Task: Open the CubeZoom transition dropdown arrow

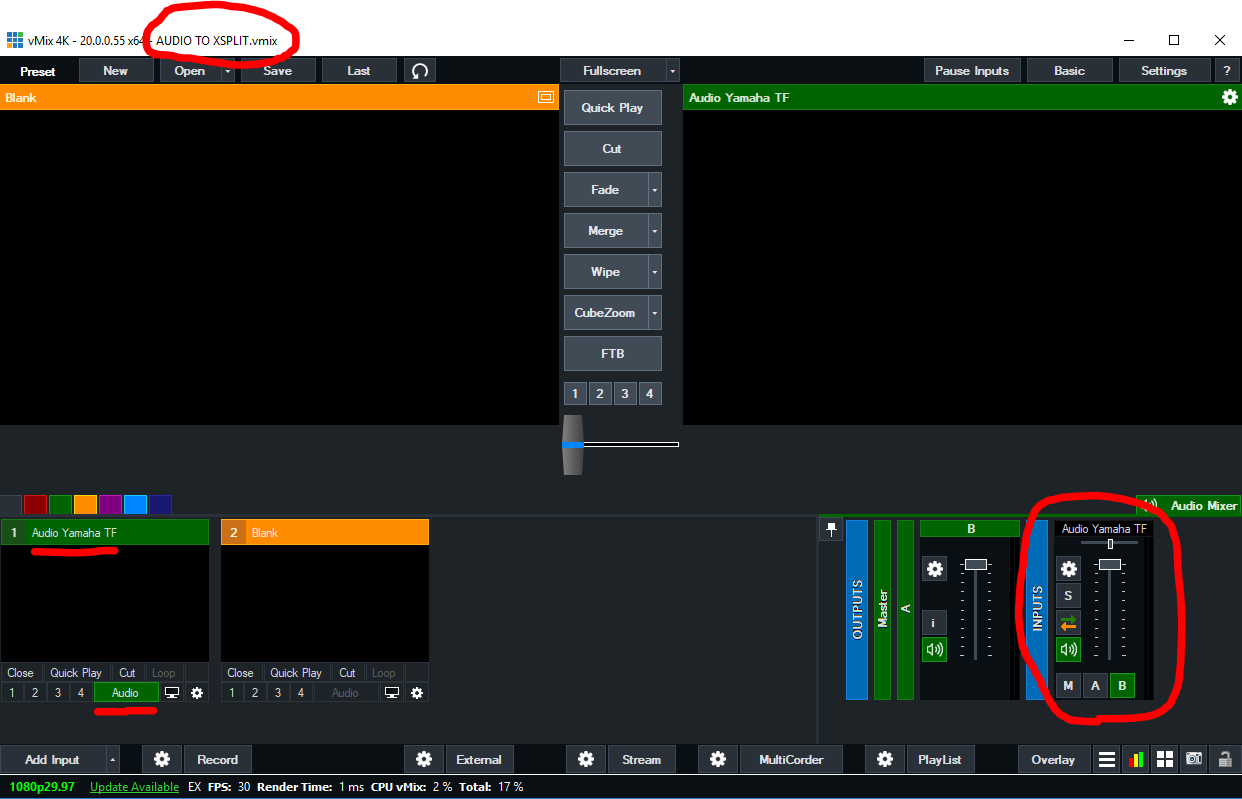Action: 655,312
